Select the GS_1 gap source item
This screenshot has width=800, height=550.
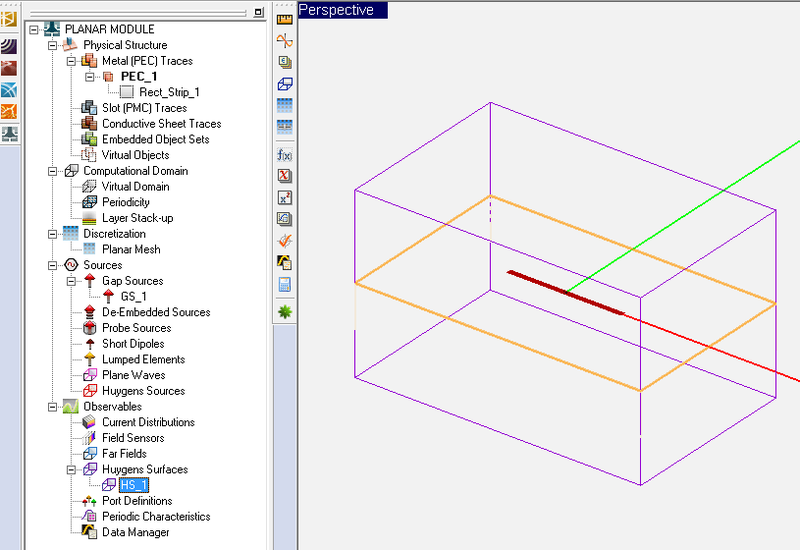[x=133, y=297]
